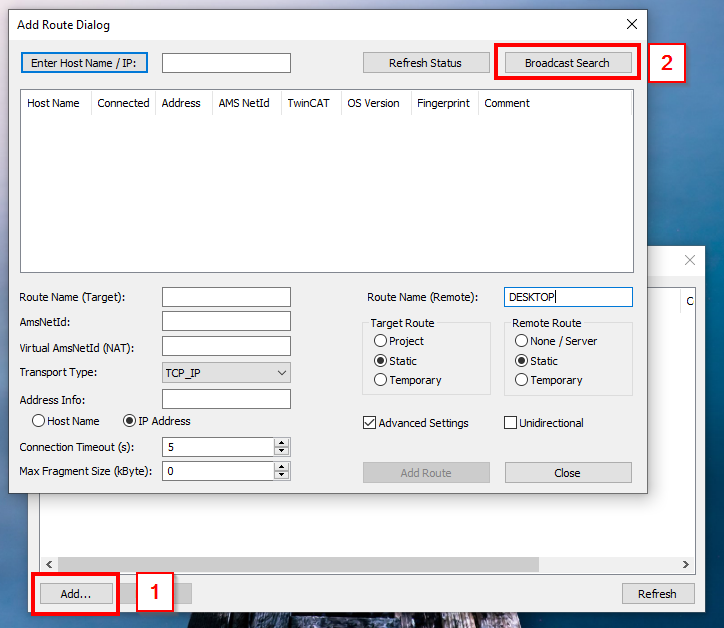Select None / Server remote route option
The image size is (724, 628).
pos(522,341)
